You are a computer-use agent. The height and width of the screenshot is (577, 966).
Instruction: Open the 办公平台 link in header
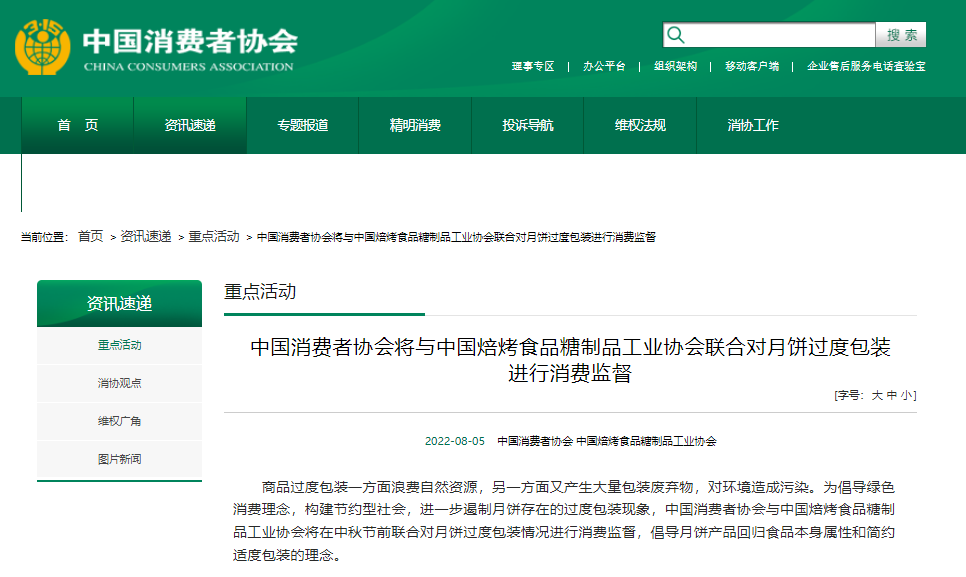pyautogui.click(x=604, y=66)
